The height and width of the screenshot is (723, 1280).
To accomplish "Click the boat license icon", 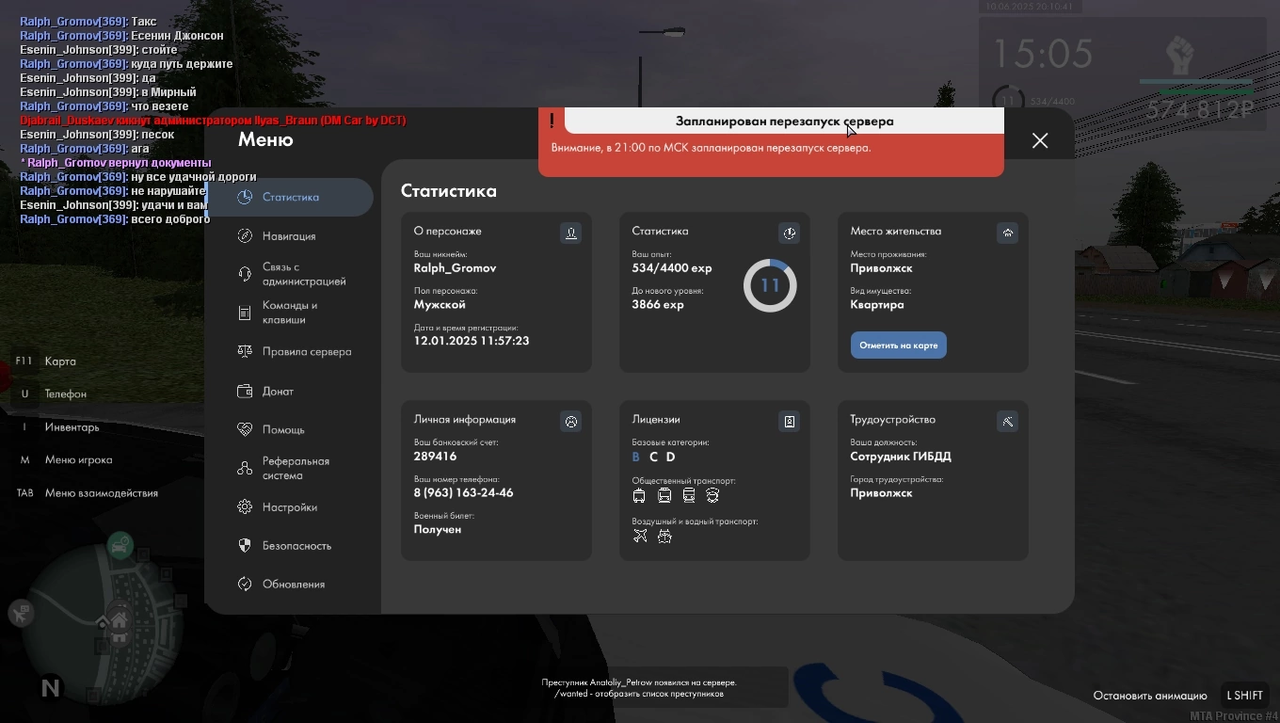I will coord(664,536).
